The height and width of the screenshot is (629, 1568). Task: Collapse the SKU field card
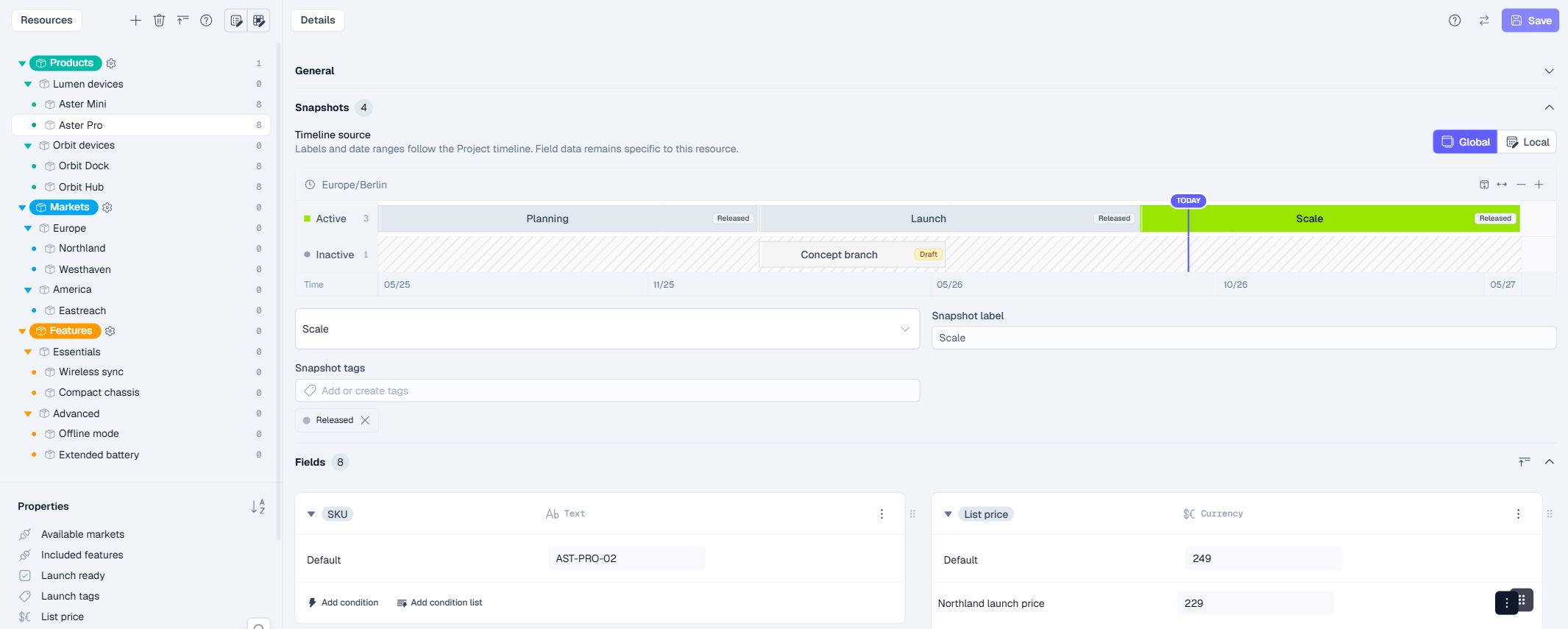click(311, 514)
